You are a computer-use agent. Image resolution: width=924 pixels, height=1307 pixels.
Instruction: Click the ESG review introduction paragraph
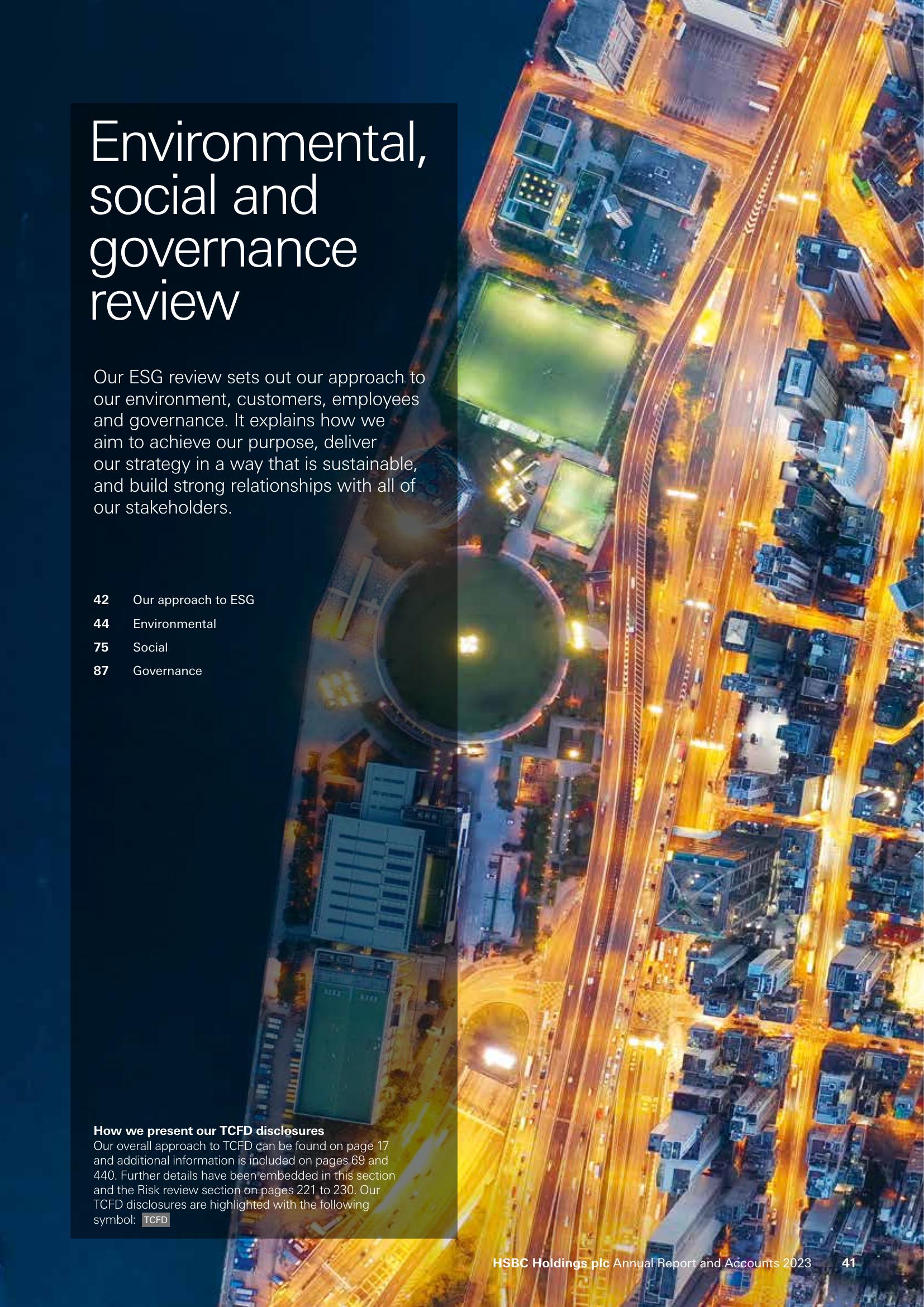click(259, 443)
